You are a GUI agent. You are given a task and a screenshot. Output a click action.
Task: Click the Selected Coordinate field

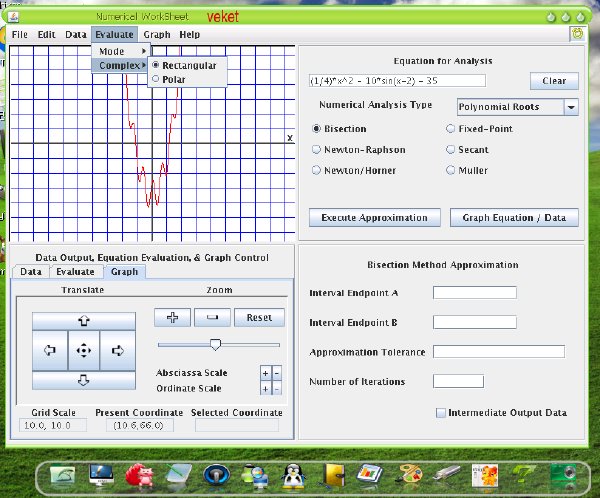point(237,425)
